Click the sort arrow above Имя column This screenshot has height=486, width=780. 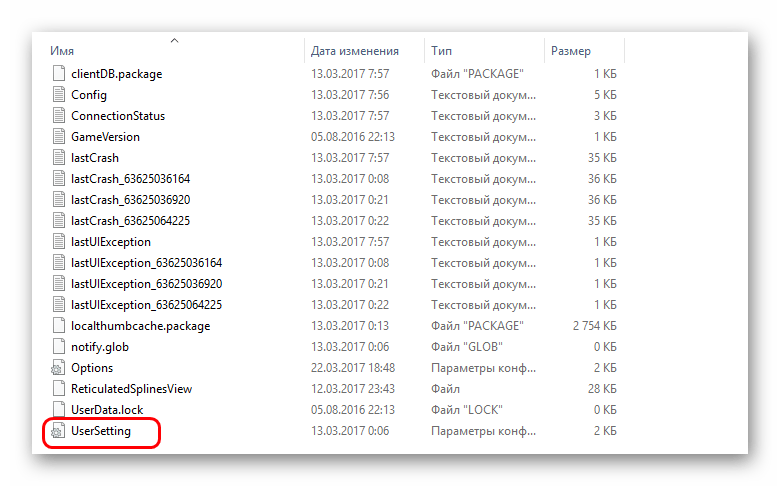click(174, 40)
